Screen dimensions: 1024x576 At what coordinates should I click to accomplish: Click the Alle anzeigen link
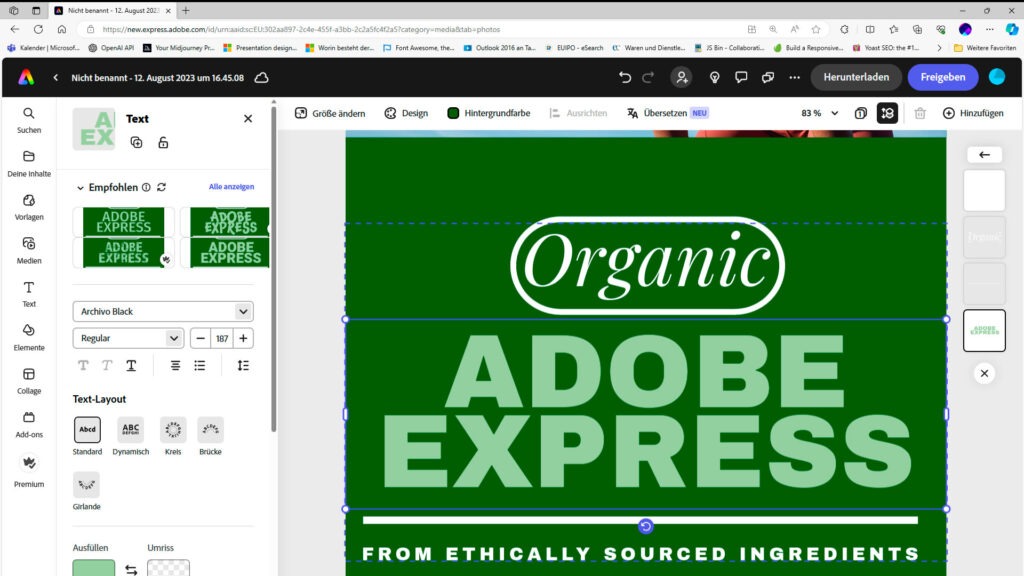pyautogui.click(x=231, y=187)
